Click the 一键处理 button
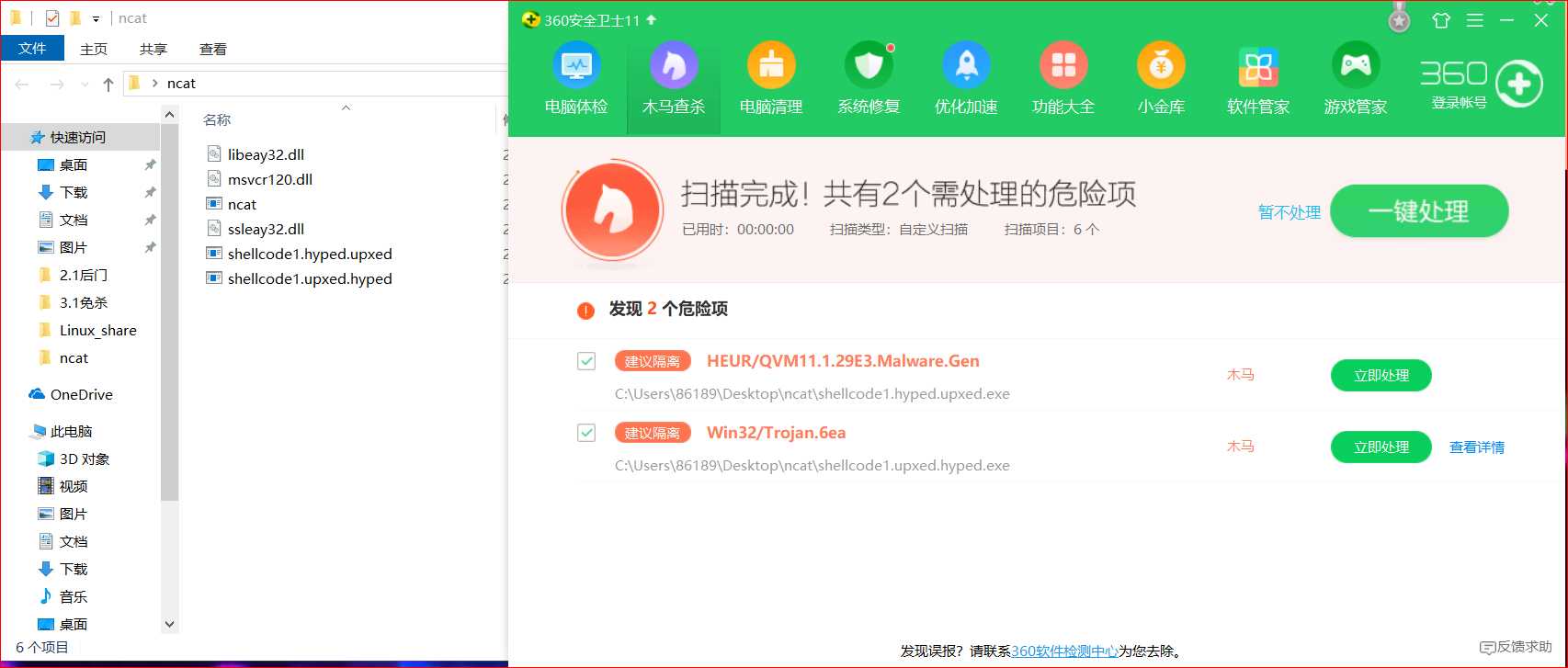 coord(1419,211)
